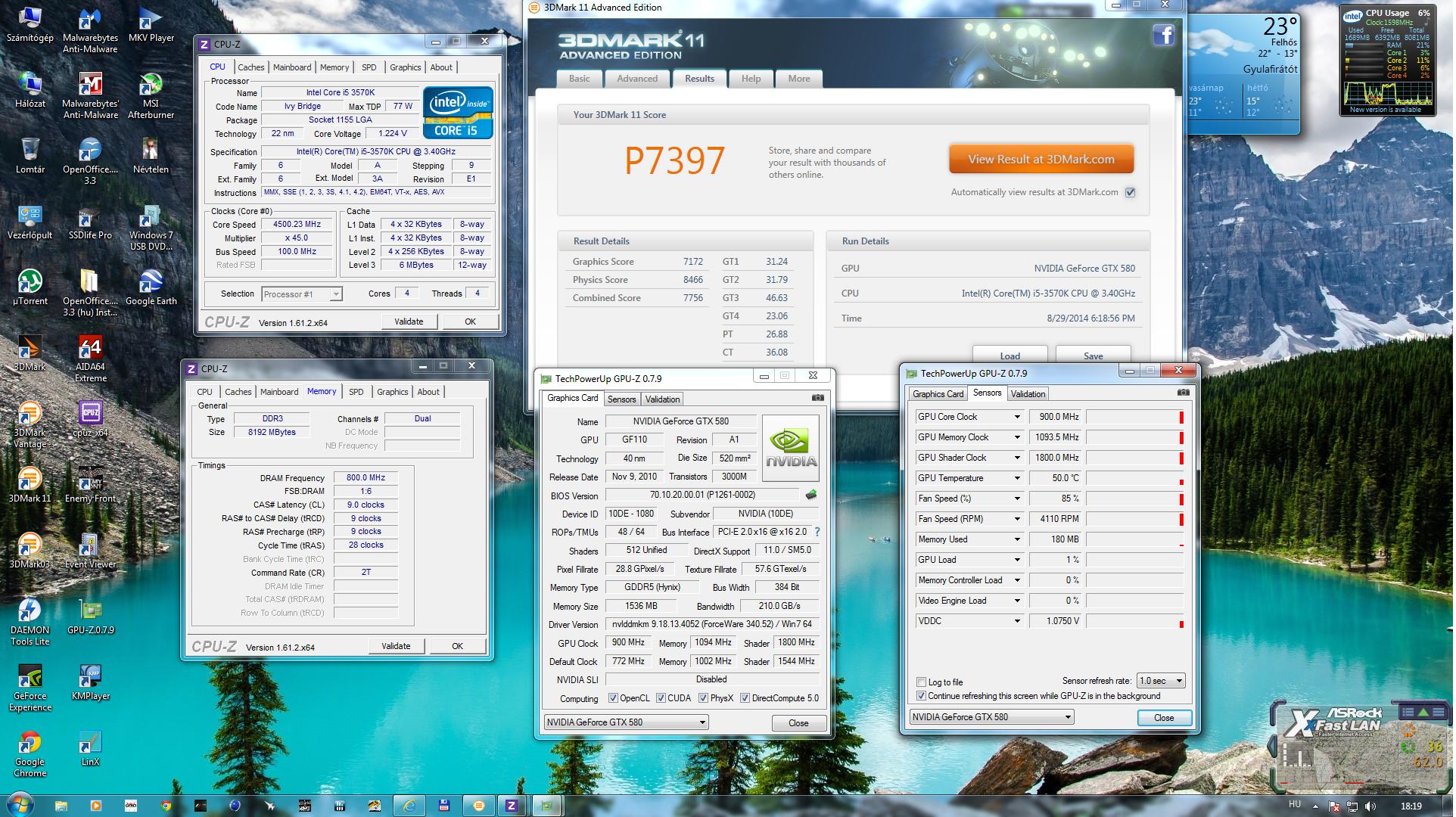Toggle Continue refreshing while GPU-Z in background
This screenshot has height=817, width=1456.
[921, 696]
